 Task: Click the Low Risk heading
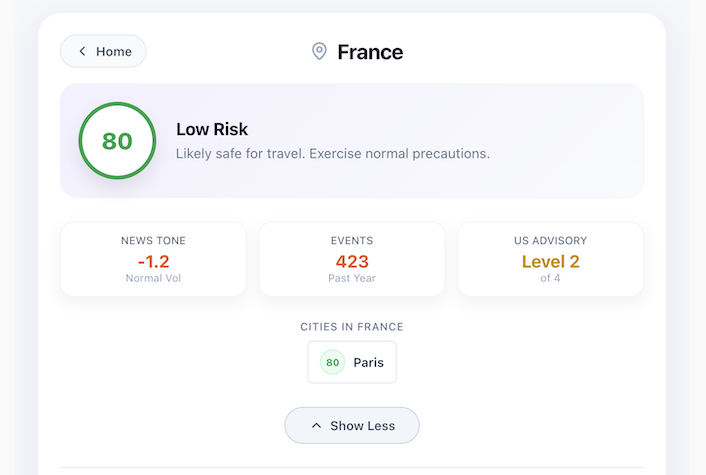[212, 129]
